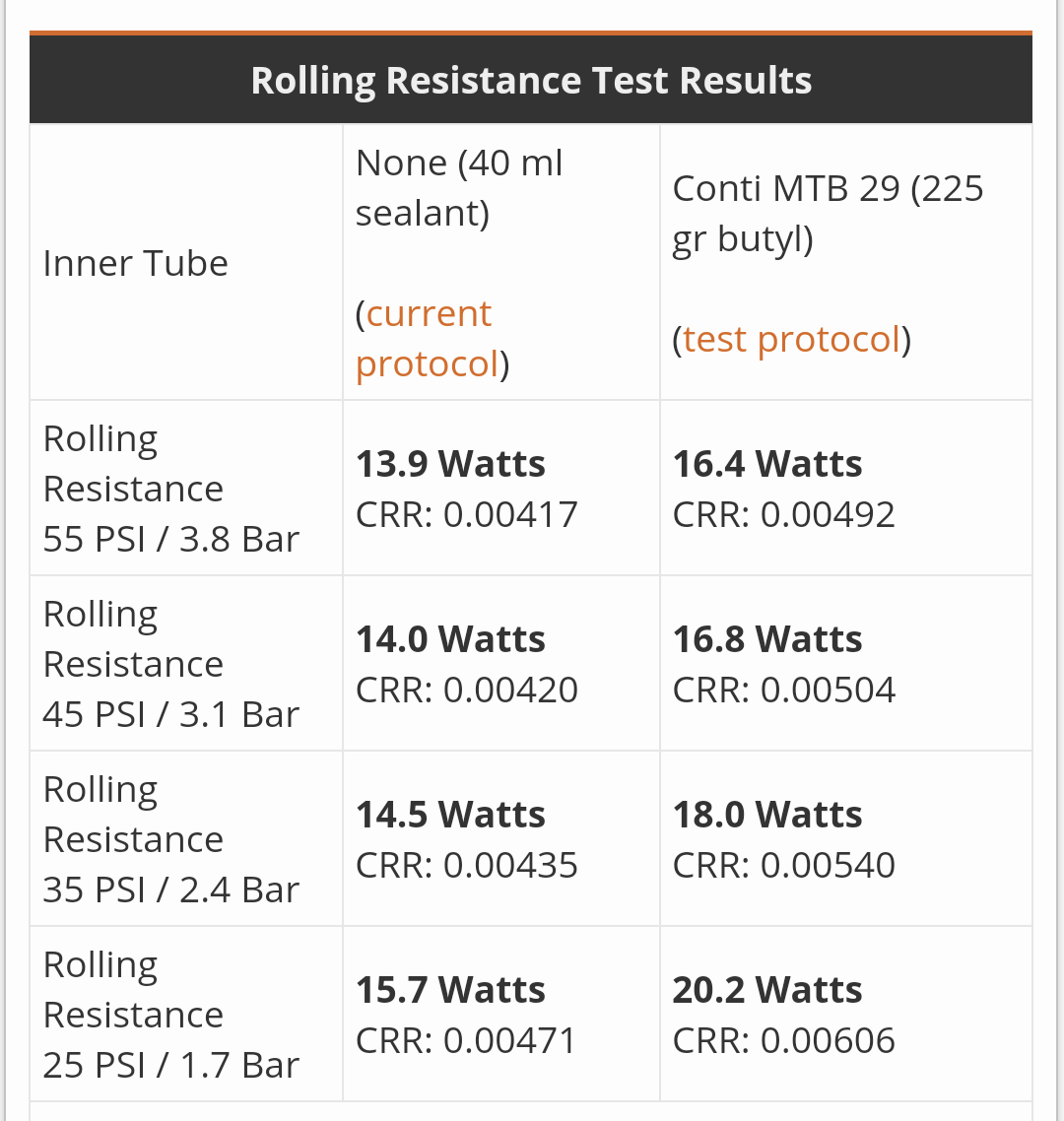Screen dimensions: 1064x1121
Task: Click the 18.0 Watts value
Action: (x=767, y=815)
